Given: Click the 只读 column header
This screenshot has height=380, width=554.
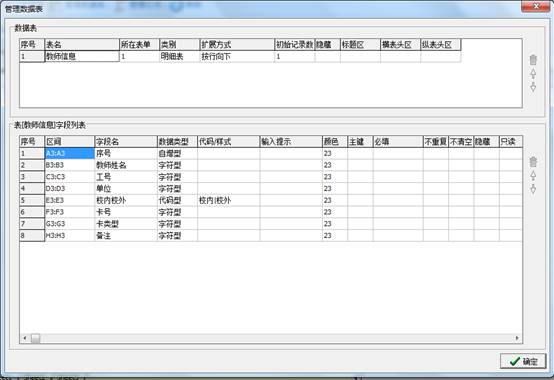Looking at the screenshot, I should 511,142.
